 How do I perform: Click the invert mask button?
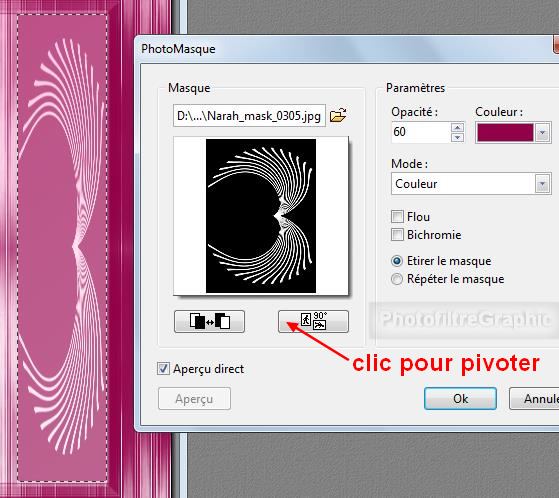(209, 322)
